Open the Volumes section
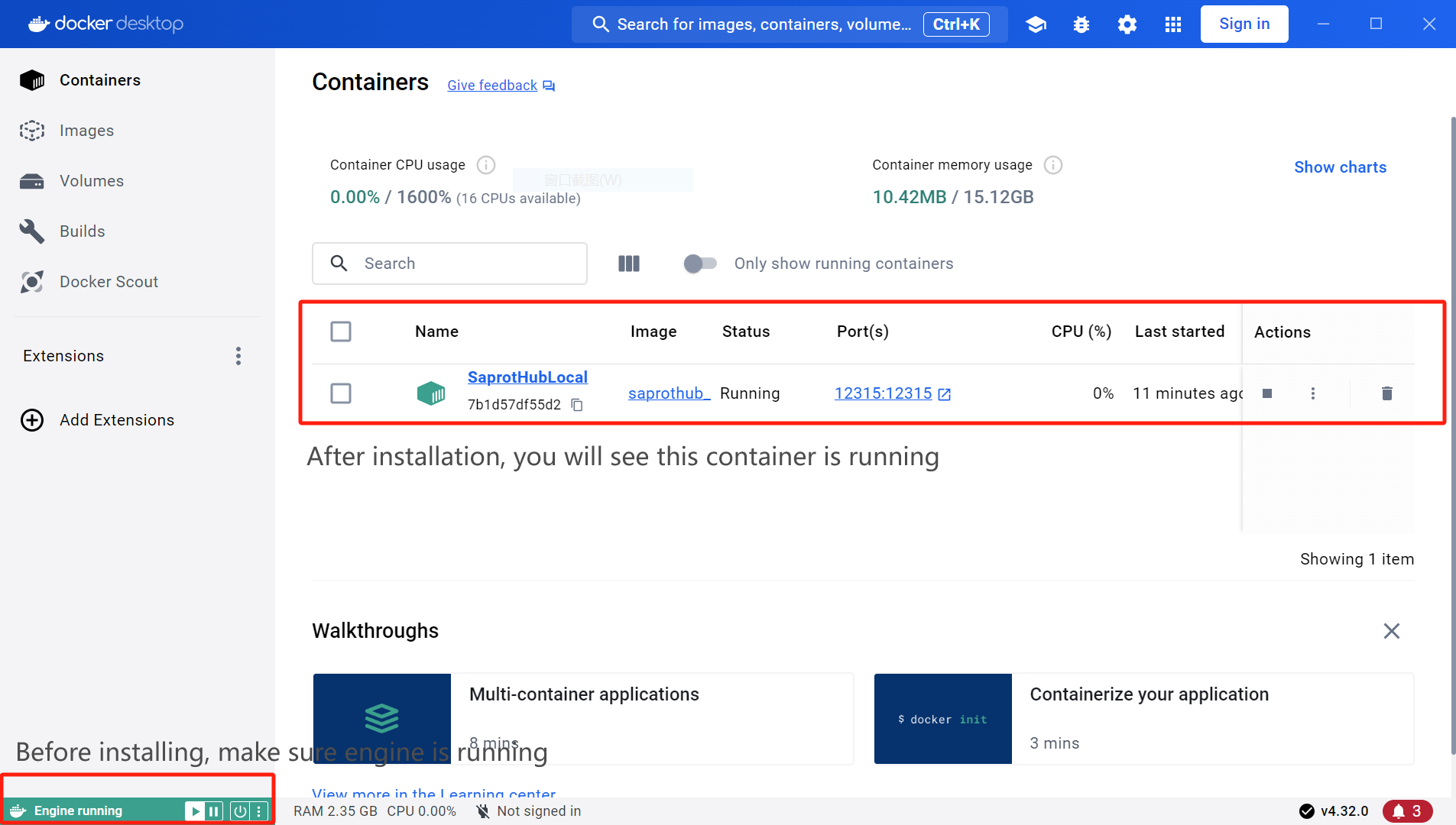The width and height of the screenshot is (1456, 825). 91,181
